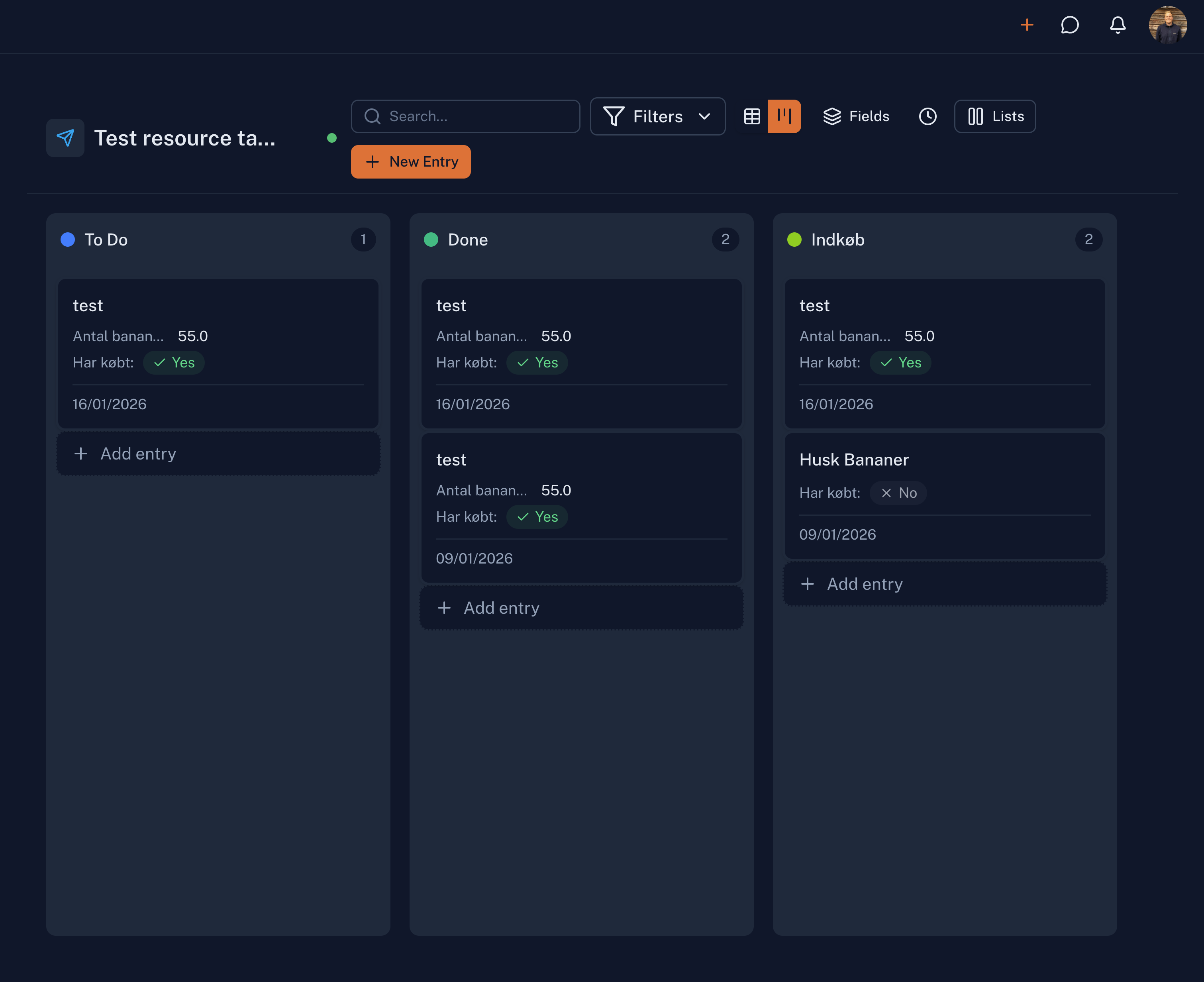Toggle the Yes badge on the Done test card
Screen dimensions: 1204x982
(x=537, y=363)
